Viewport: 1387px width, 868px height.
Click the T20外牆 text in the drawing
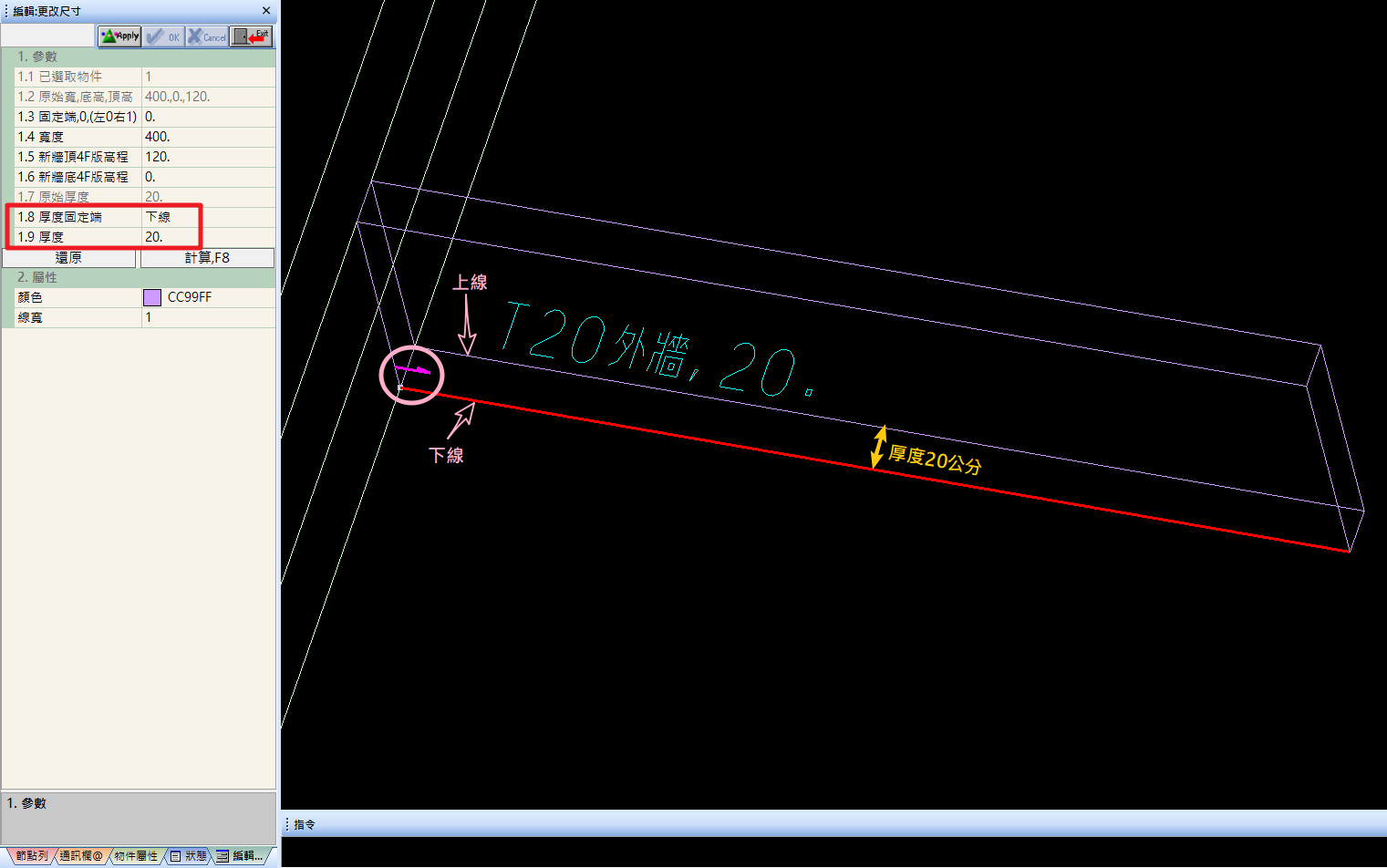click(657, 351)
